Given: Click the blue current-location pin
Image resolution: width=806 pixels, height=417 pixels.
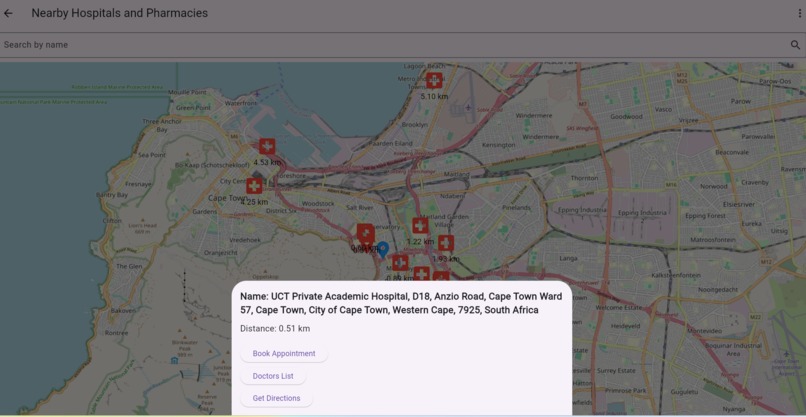Looking at the screenshot, I should click(383, 249).
